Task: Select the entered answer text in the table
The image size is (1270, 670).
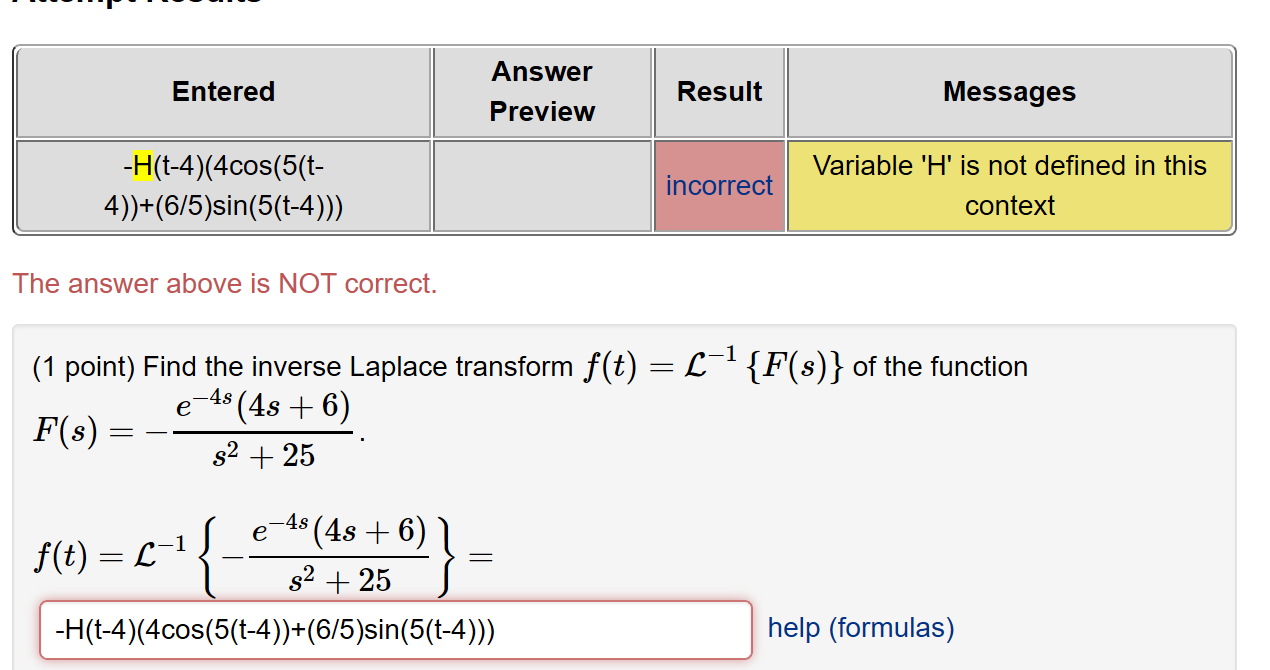Action: tap(222, 186)
